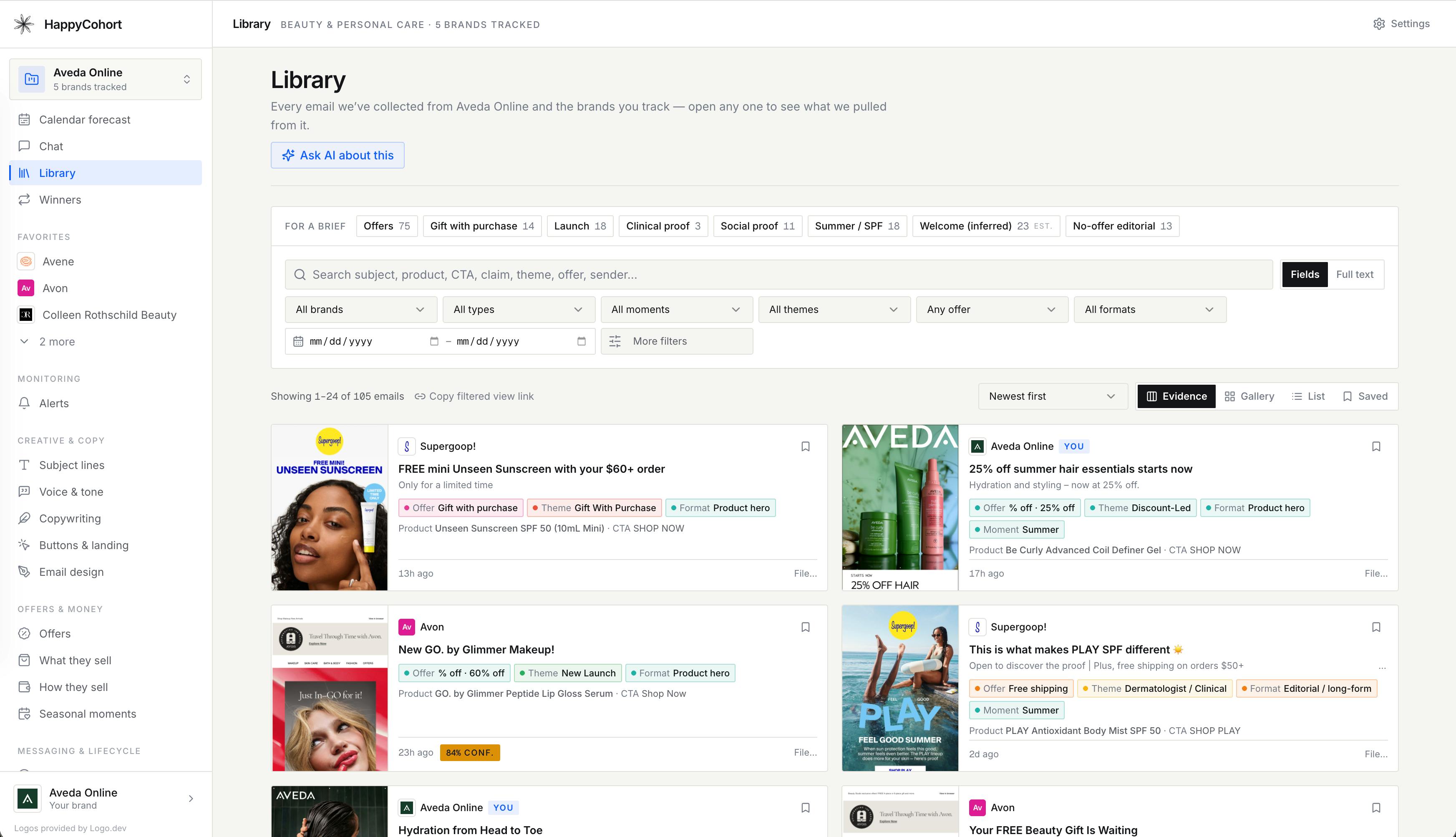Expand the Aveda Online Your brand panel
The height and width of the screenshot is (837, 1456).
[x=106, y=799]
